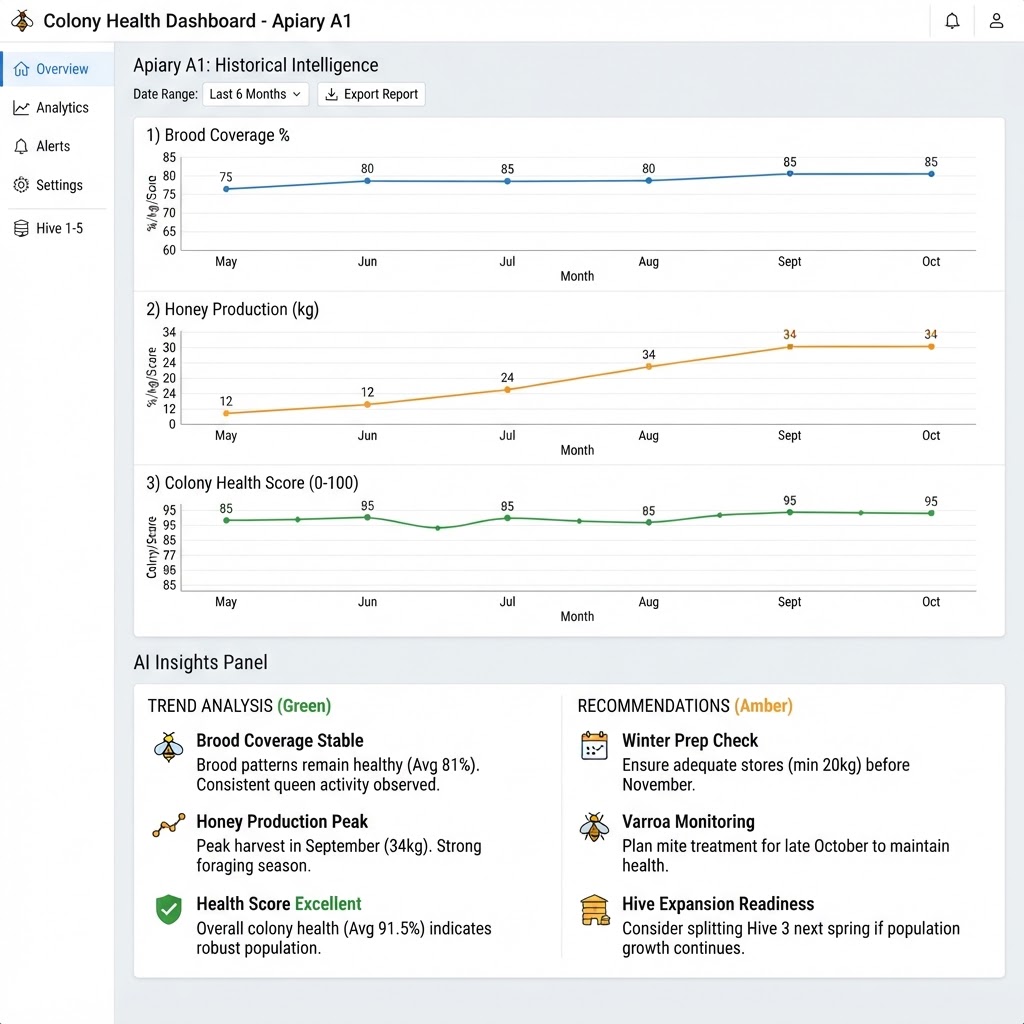The height and width of the screenshot is (1024, 1024).
Task: Click "Apiary A1: Historical Intelligence" heading
Action: click(x=256, y=65)
